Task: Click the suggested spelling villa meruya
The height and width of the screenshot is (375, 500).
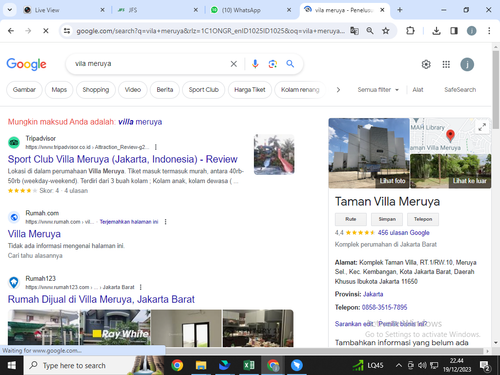Action: (x=140, y=122)
